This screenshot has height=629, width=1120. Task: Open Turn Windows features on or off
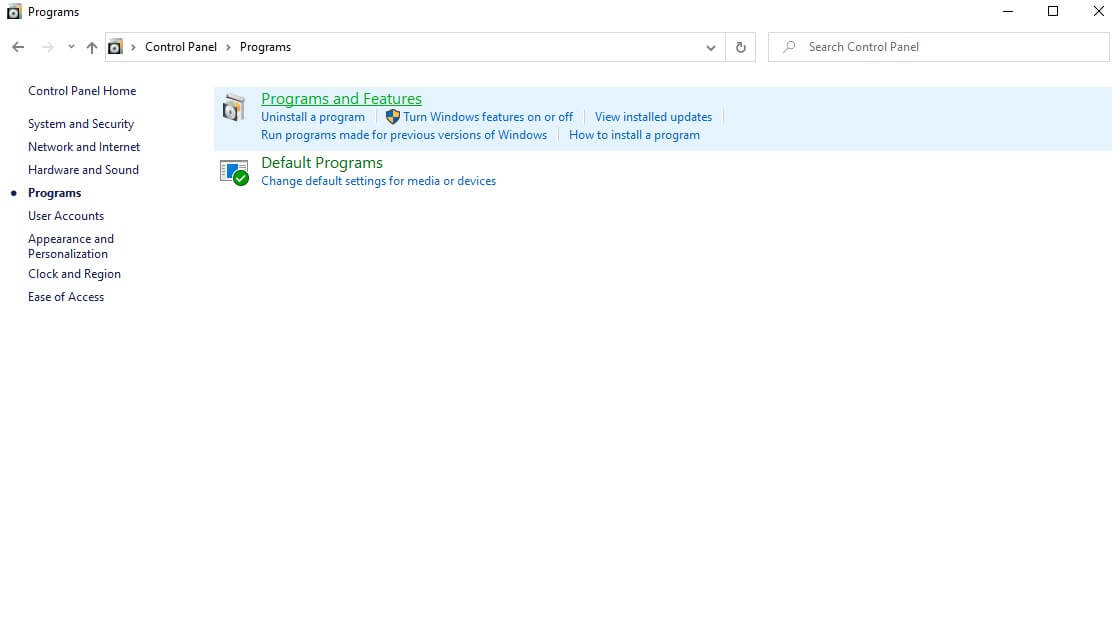pyautogui.click(x=488, y=117)
